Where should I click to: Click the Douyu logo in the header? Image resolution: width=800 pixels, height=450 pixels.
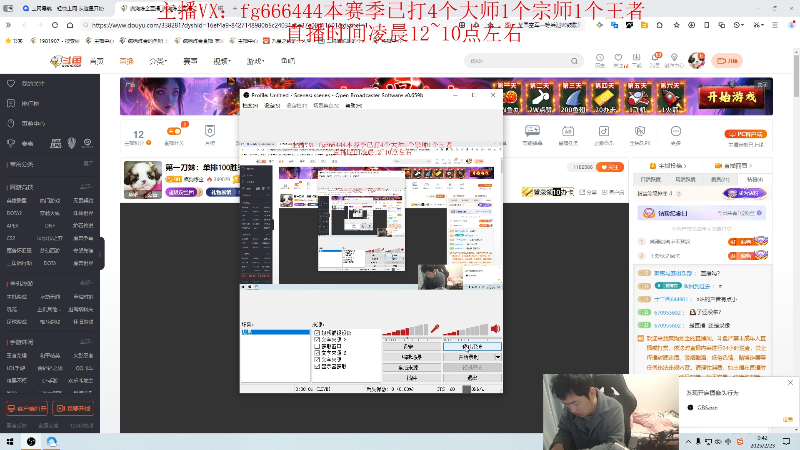coord(65,61)
